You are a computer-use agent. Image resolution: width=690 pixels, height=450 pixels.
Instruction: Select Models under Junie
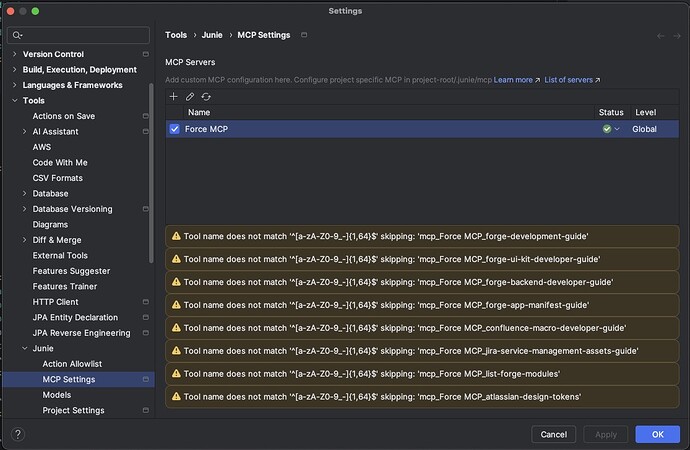click(56, 395)
